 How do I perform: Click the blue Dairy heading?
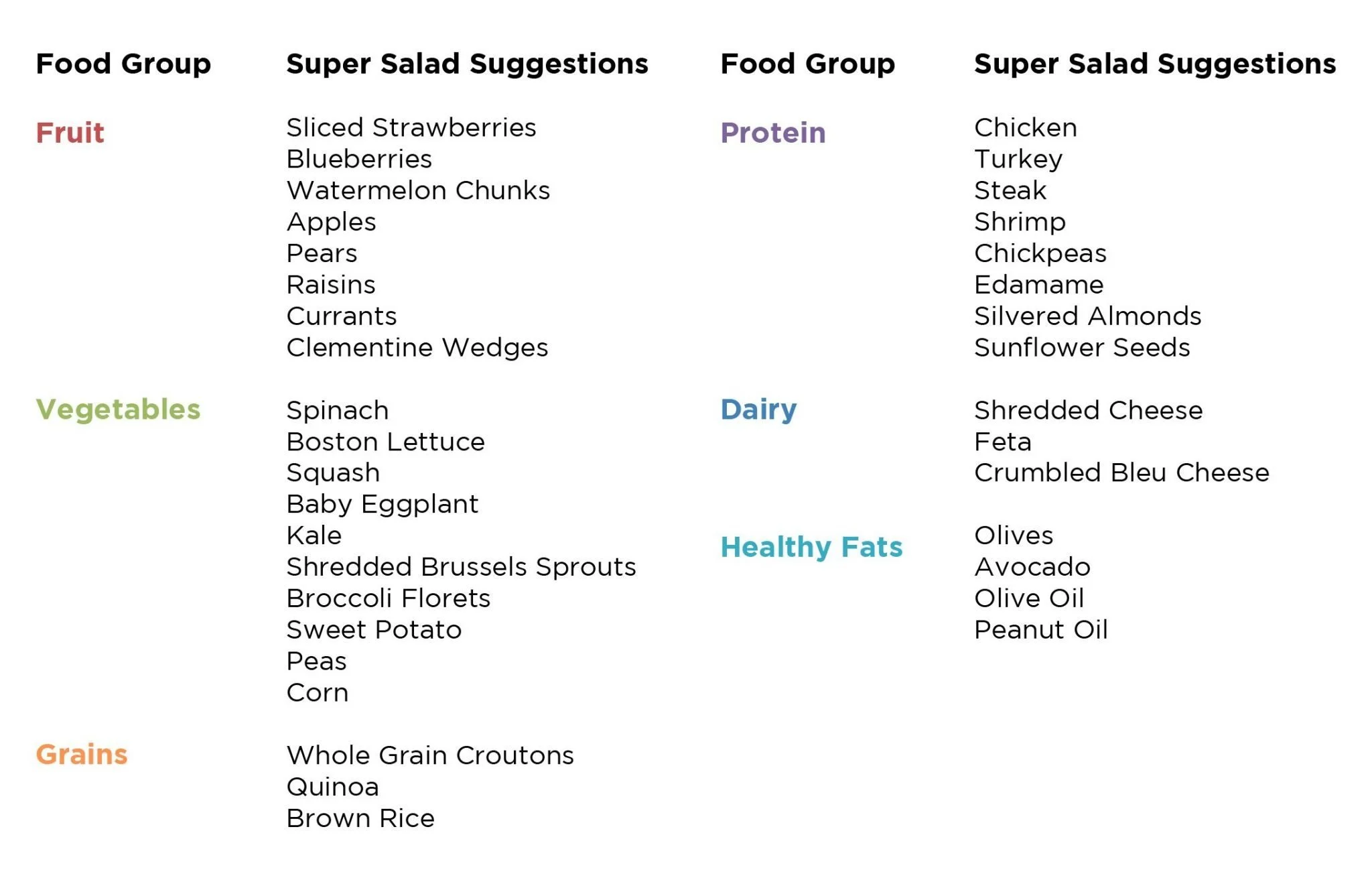pos(758,409)
